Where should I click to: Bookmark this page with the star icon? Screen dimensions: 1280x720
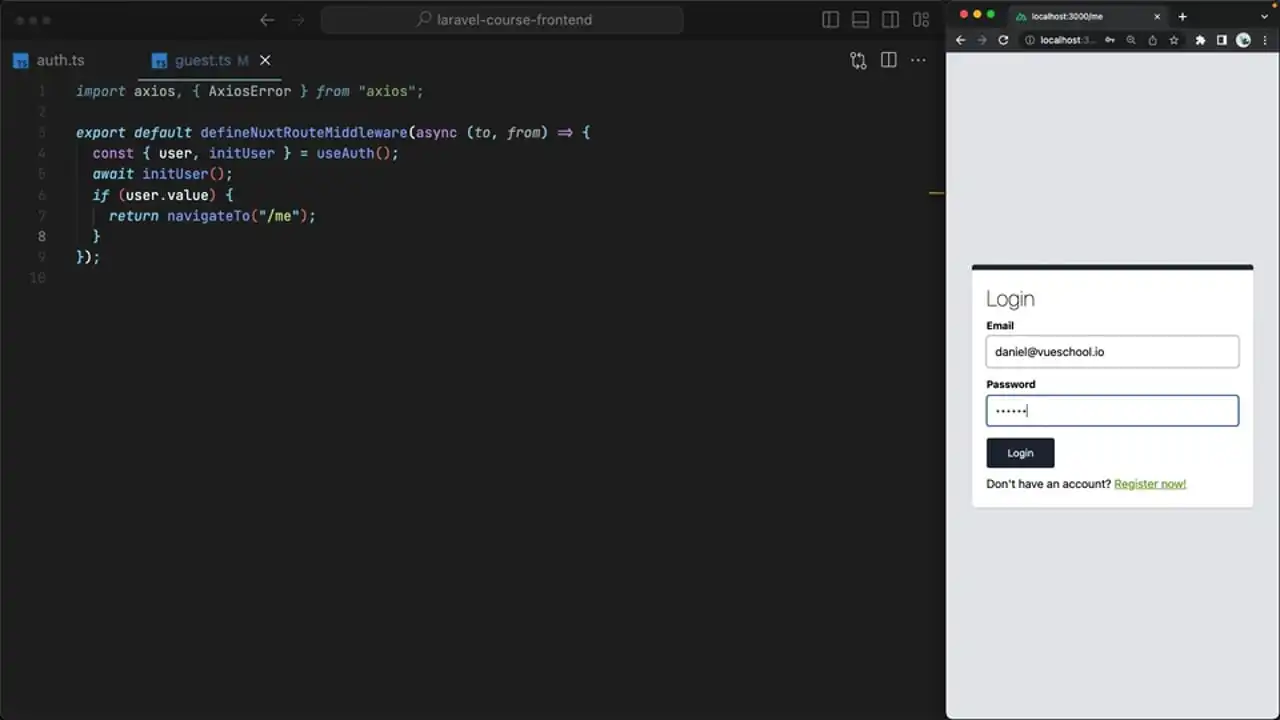[x=1174, y=40]
